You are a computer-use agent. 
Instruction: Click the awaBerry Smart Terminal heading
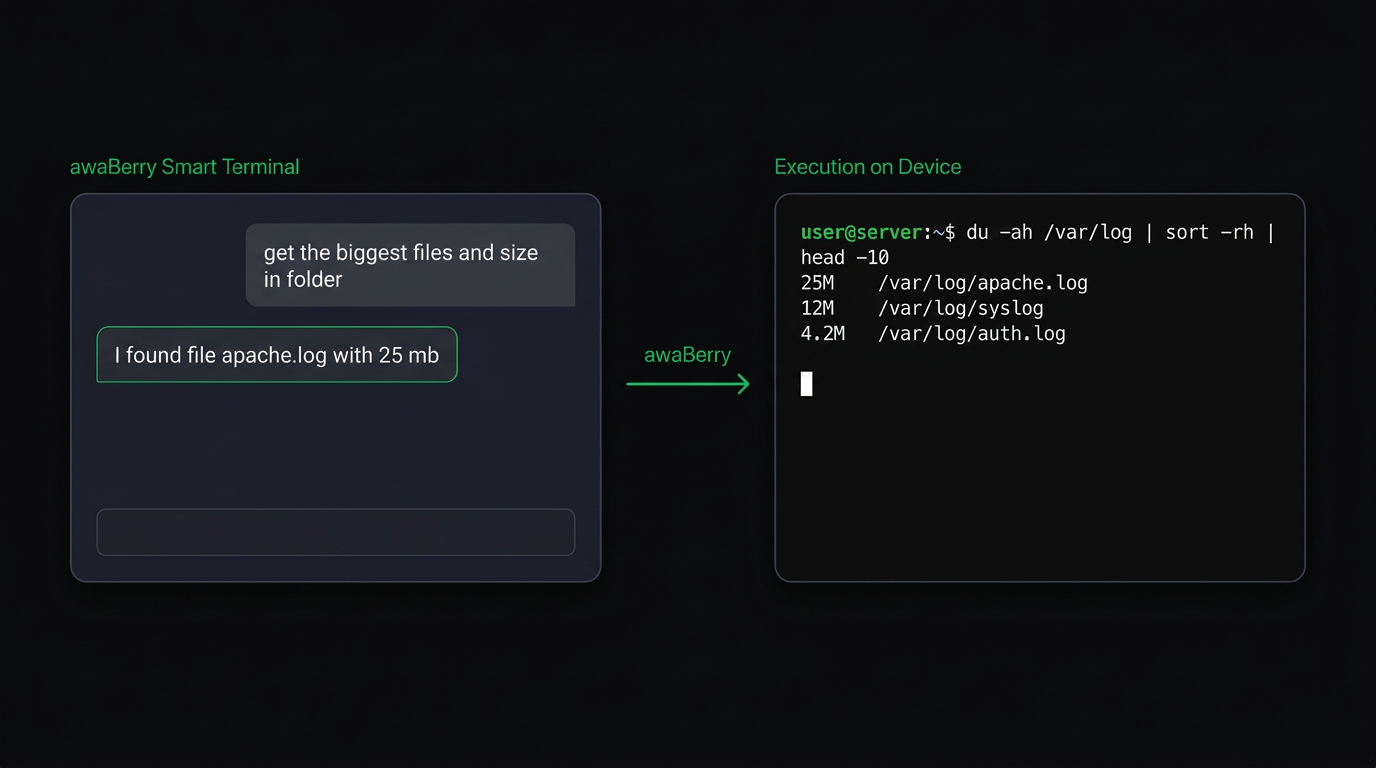click(184, 166)
